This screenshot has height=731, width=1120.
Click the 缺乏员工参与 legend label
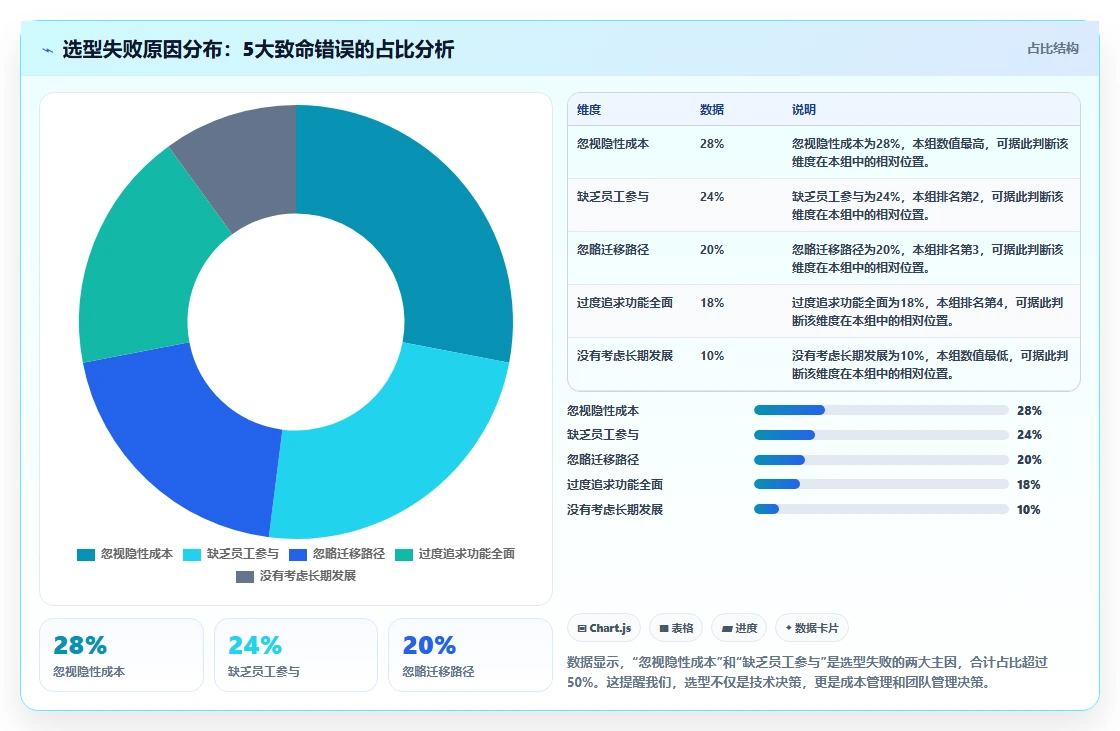coord(243,554)
